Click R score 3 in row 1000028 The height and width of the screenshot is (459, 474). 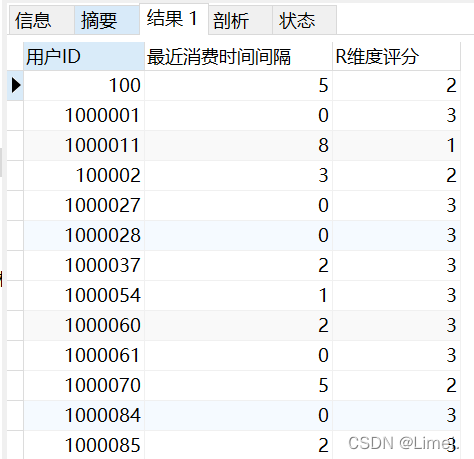[x=396, y=235]
